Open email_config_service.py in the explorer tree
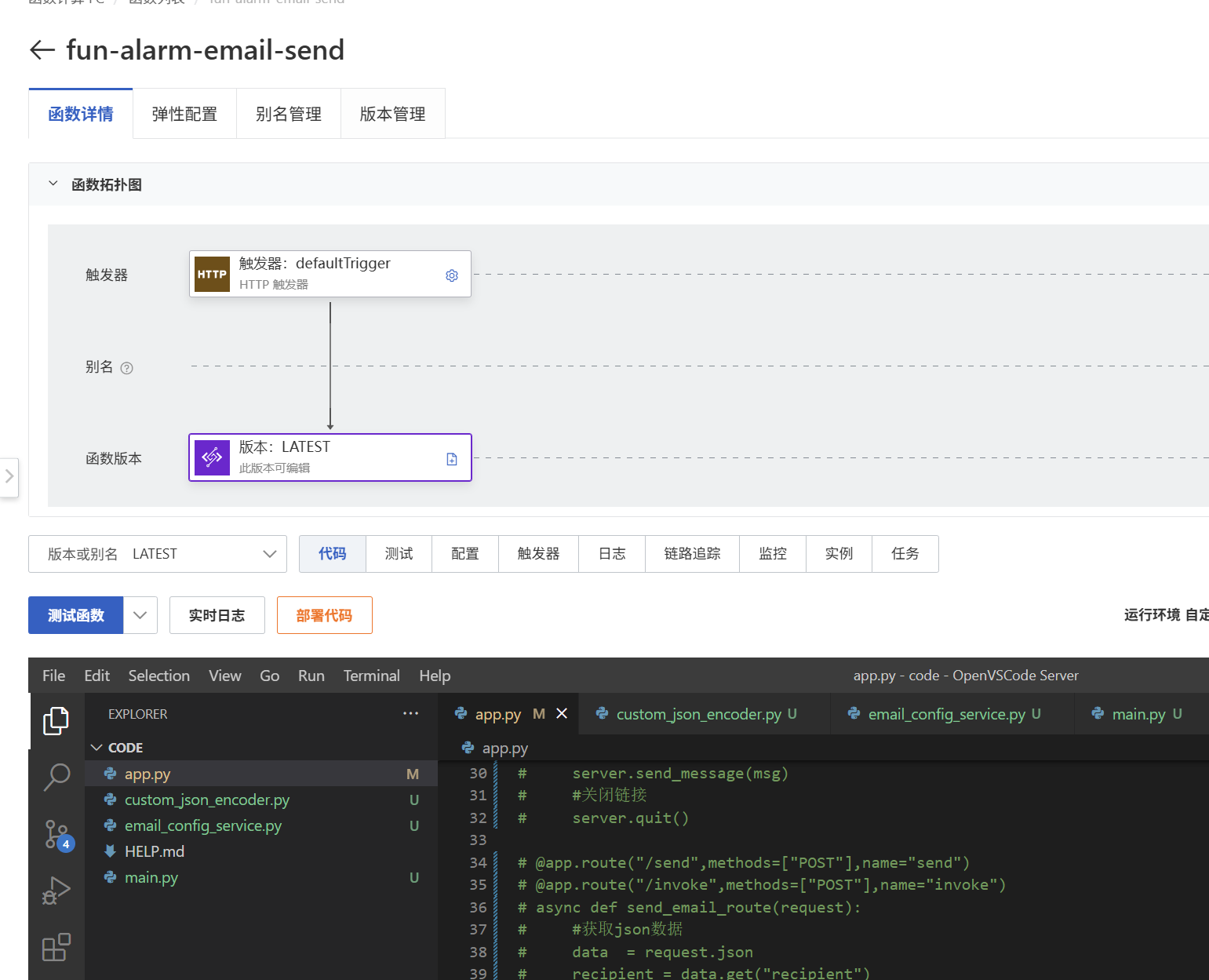Image resolution: width=1209 pixels, height=980 pixels. tap(261, 825)
